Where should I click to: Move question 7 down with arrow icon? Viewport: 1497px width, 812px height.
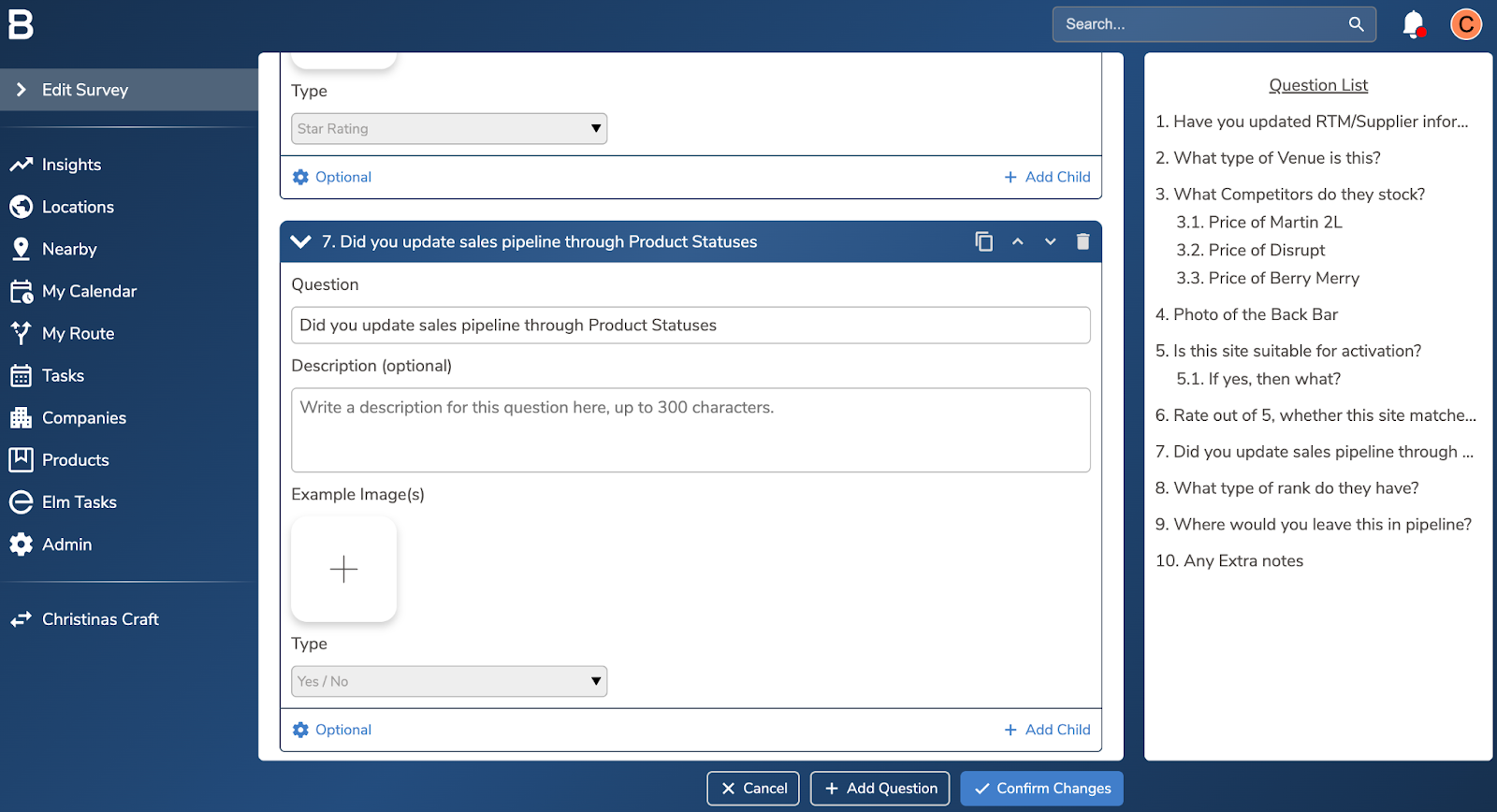(1050, 241)
